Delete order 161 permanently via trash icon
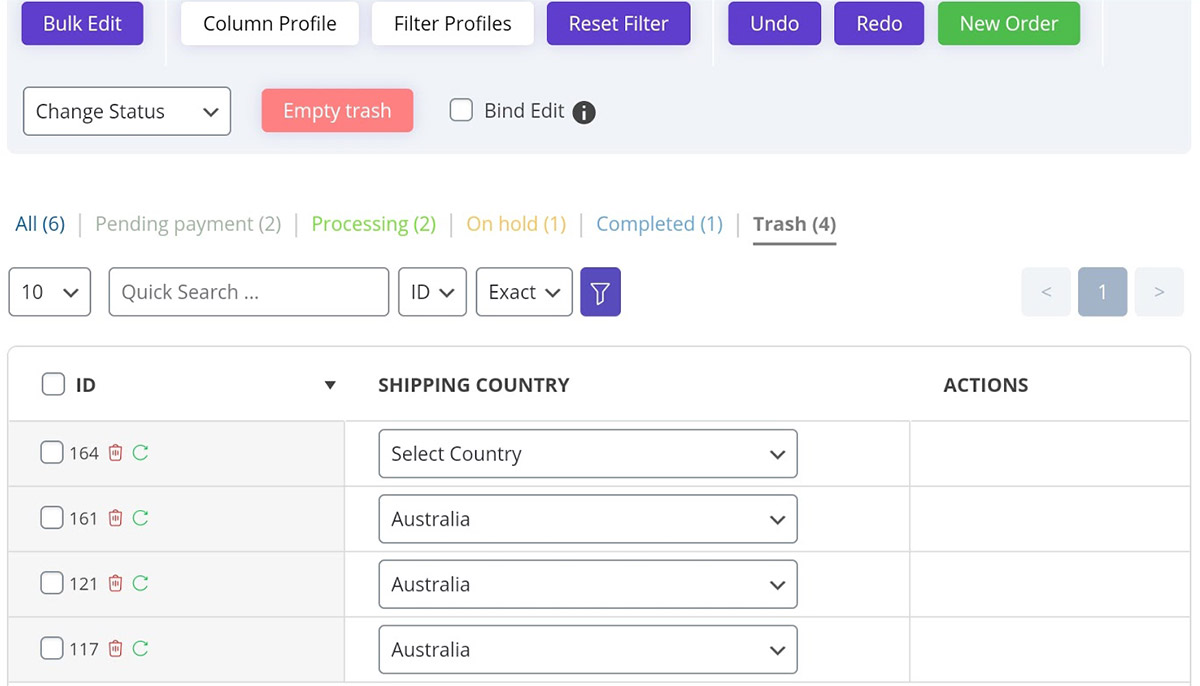This screenshot has height=686, width=1200. click(115, 518)
